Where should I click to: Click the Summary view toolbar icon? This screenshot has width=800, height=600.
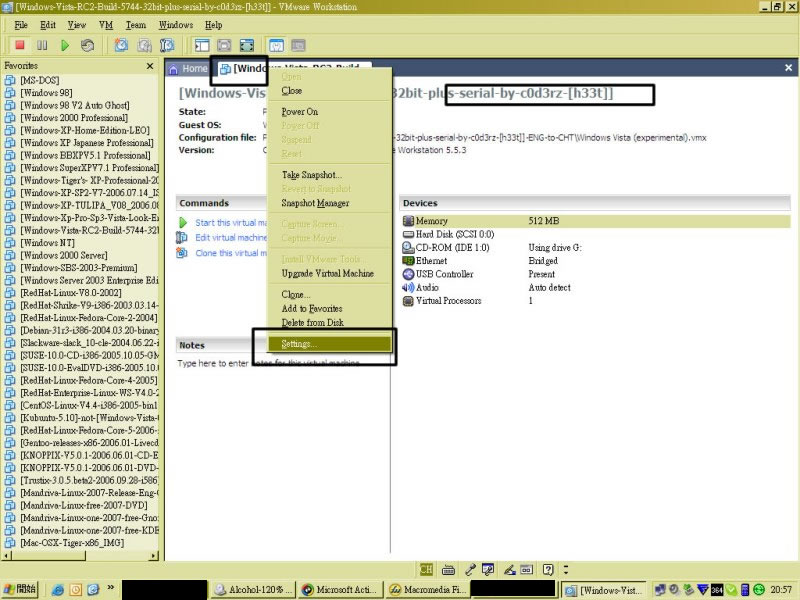(276, 45)
